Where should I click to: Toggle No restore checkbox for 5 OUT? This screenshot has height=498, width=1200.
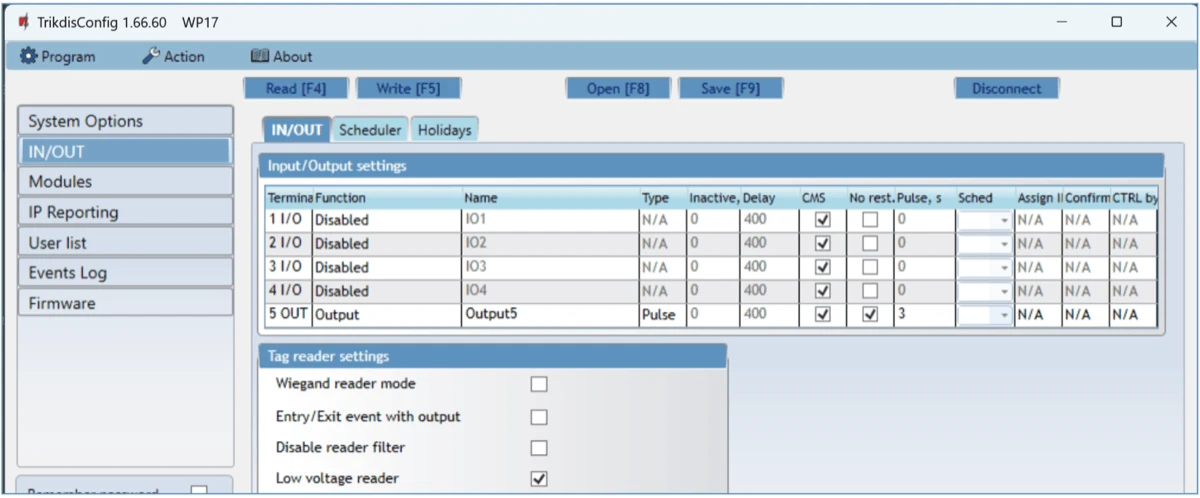(871, 315)
